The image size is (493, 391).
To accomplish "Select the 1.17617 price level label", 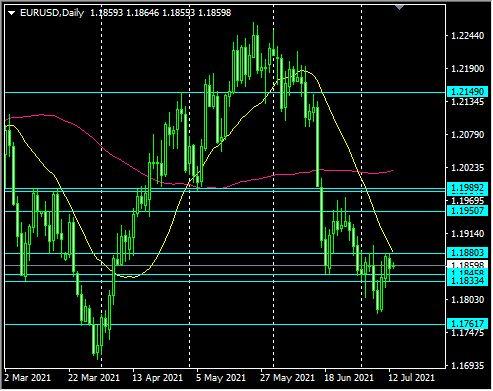I will pos(467,323).
